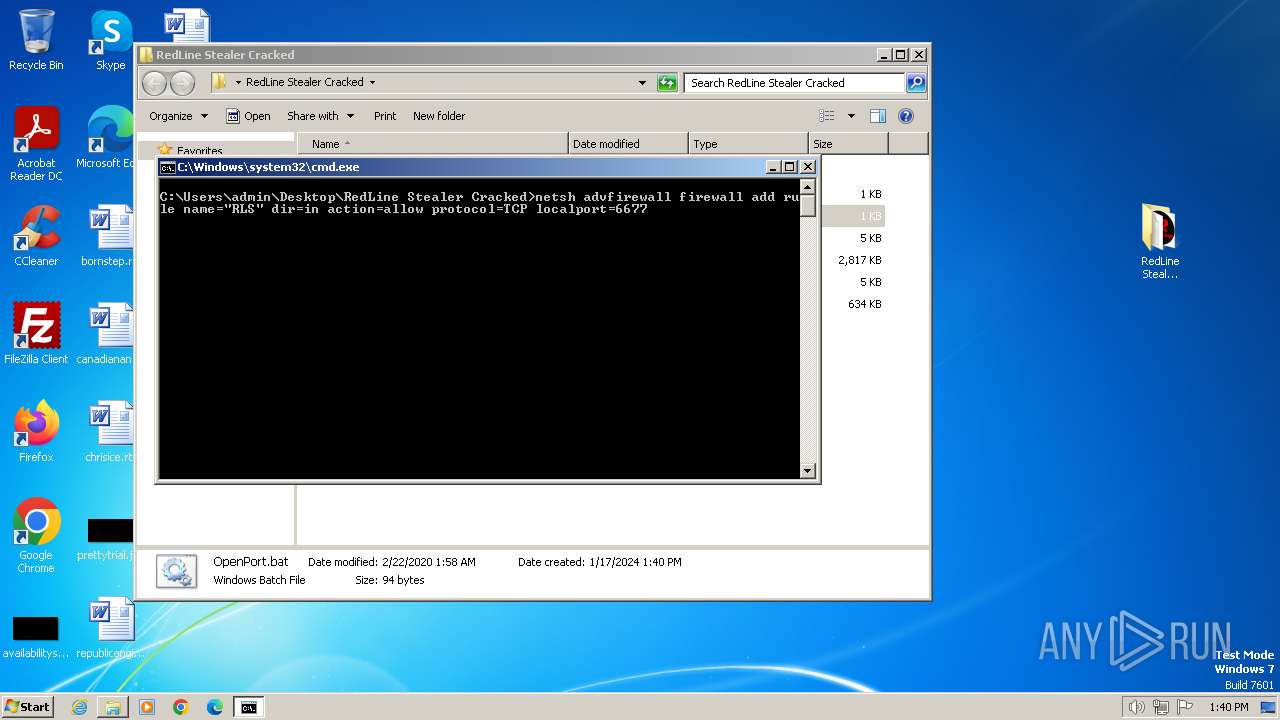Toggle the preview pane button
Image resolution: width=1280 pixels, height=720 pixels.
click(x=877, y=116)
